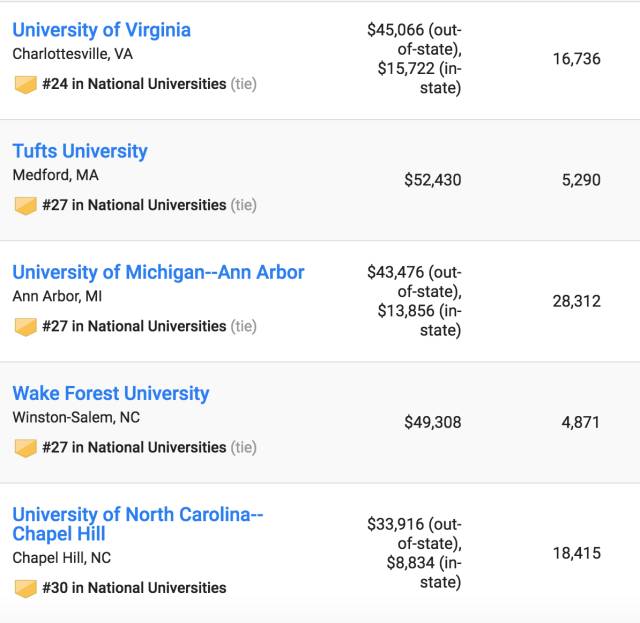Click University of Virginia's 16,736 enrollment figure

pos(576,59)
